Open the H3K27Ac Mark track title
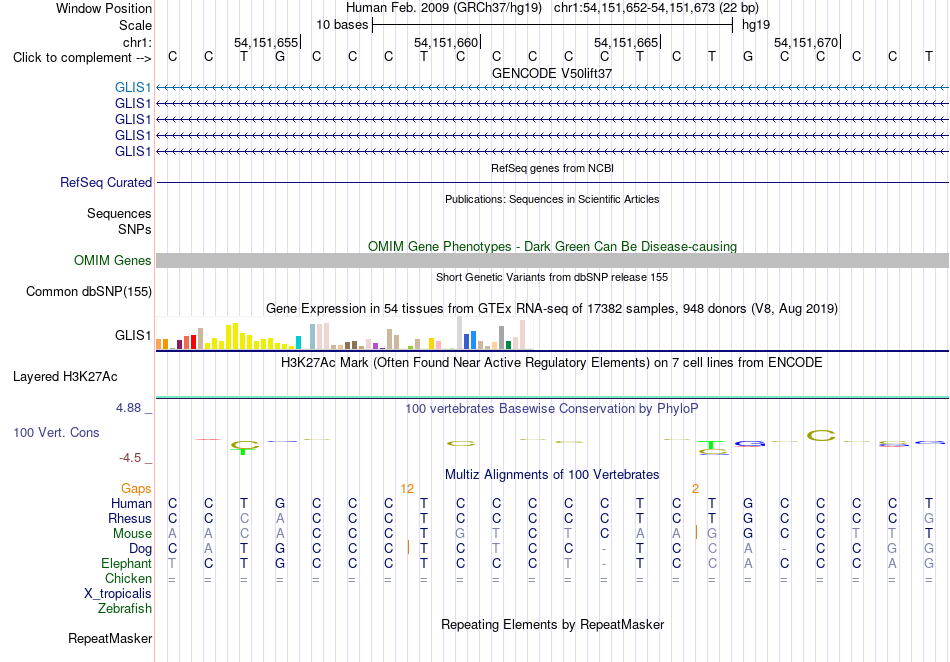 coord(552,363)
